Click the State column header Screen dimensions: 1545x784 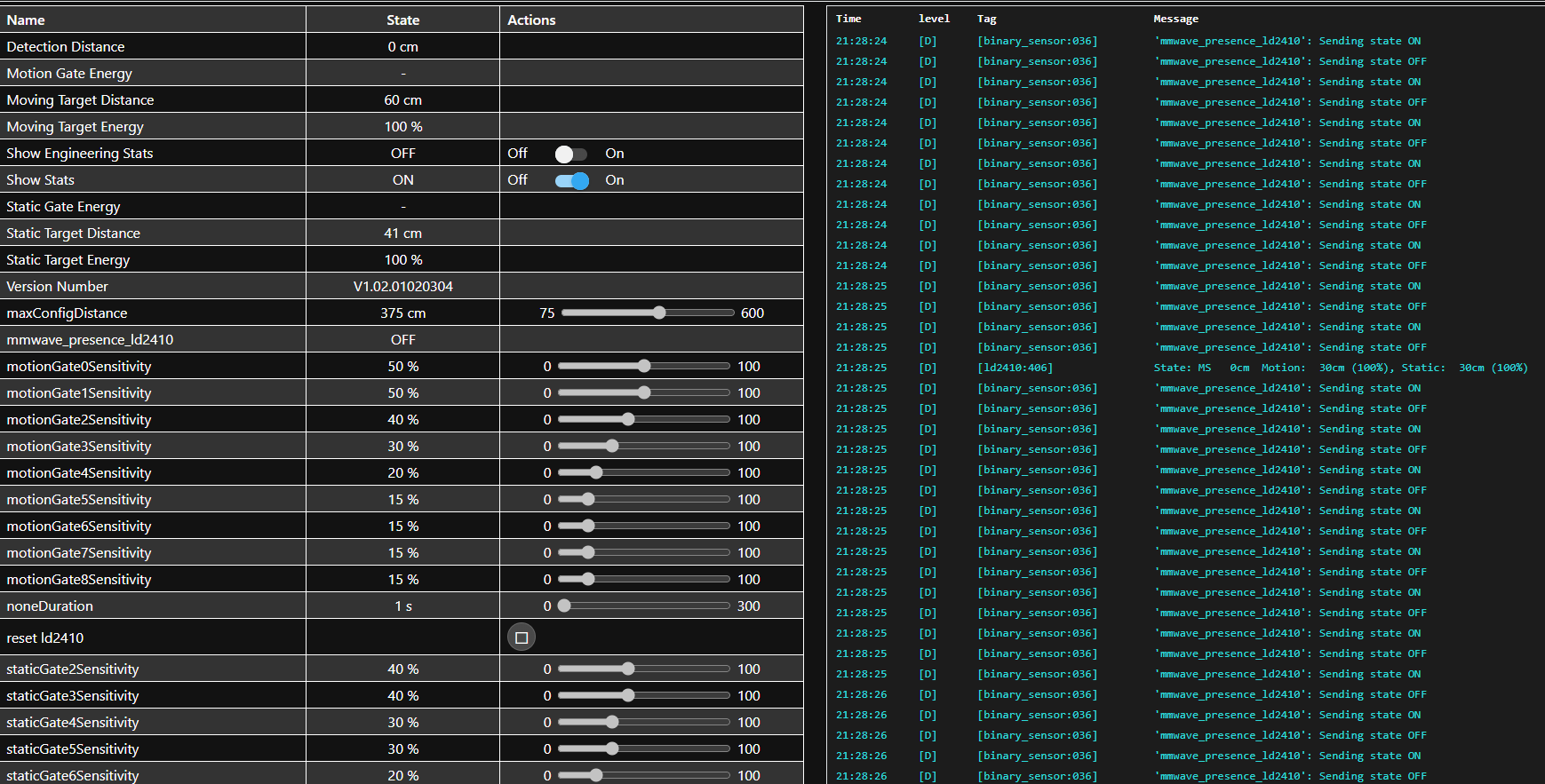point(403,20)
